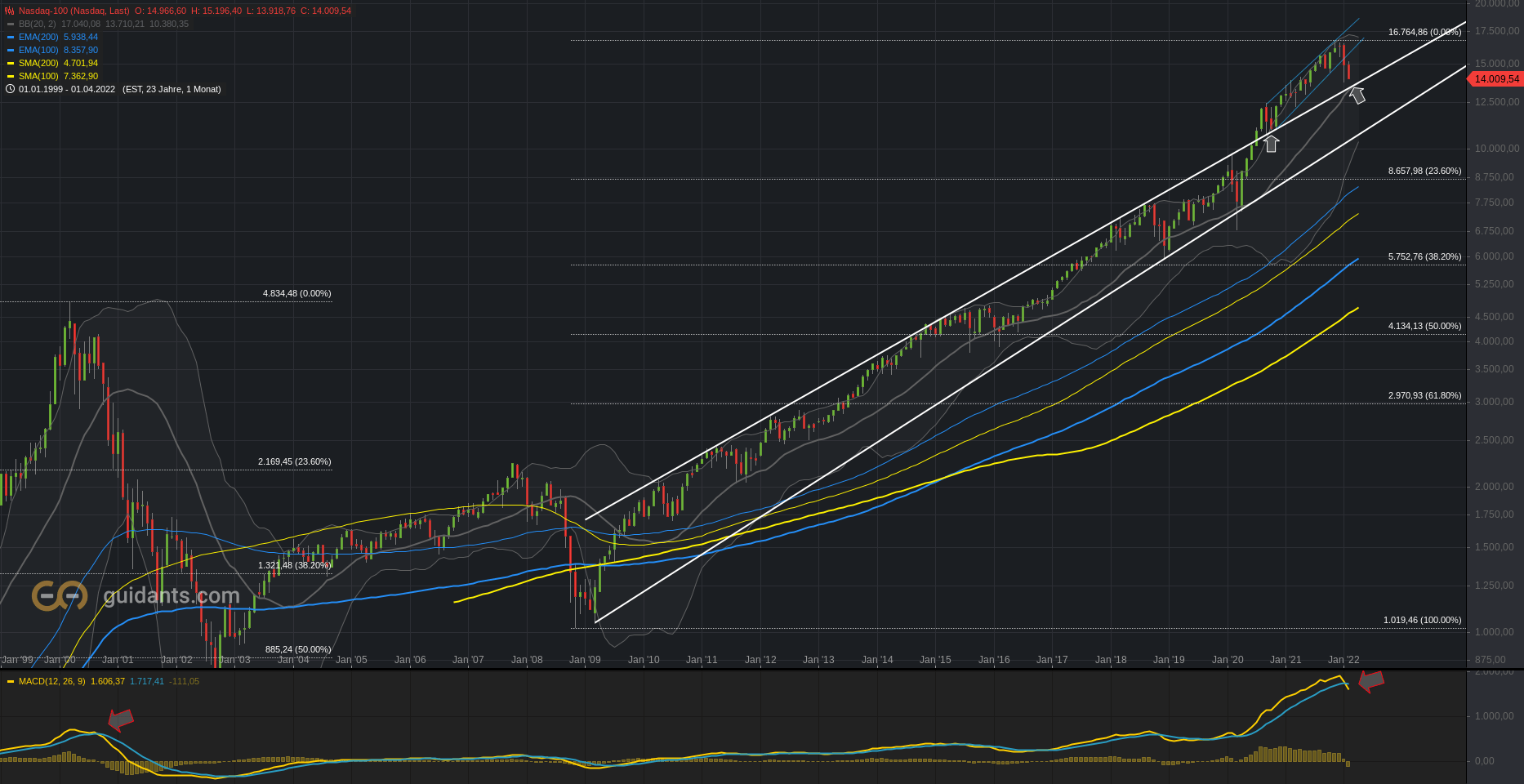Click the BB middle band value 13.710,21

pyautogui.click(x=125, y=24)
